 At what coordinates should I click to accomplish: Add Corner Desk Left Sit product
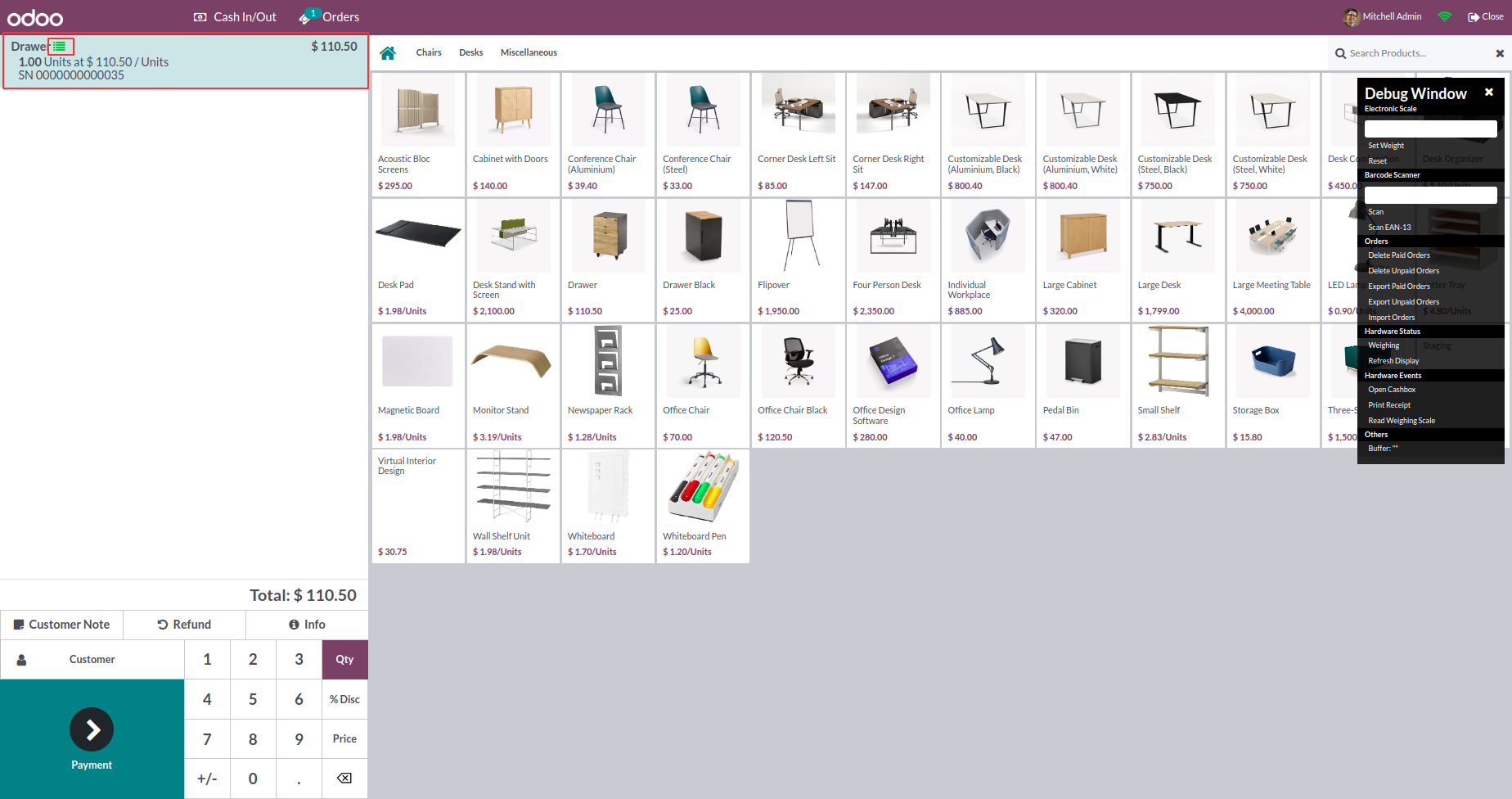(798, 134)
